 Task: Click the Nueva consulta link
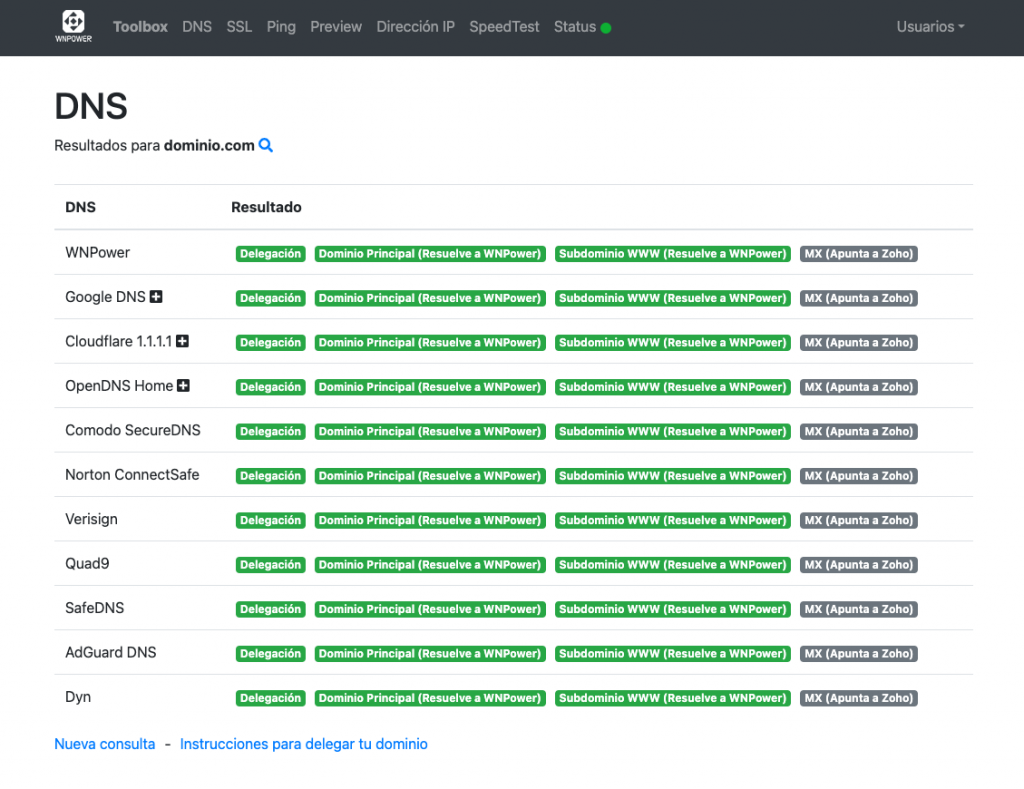(x=104, y=744)
